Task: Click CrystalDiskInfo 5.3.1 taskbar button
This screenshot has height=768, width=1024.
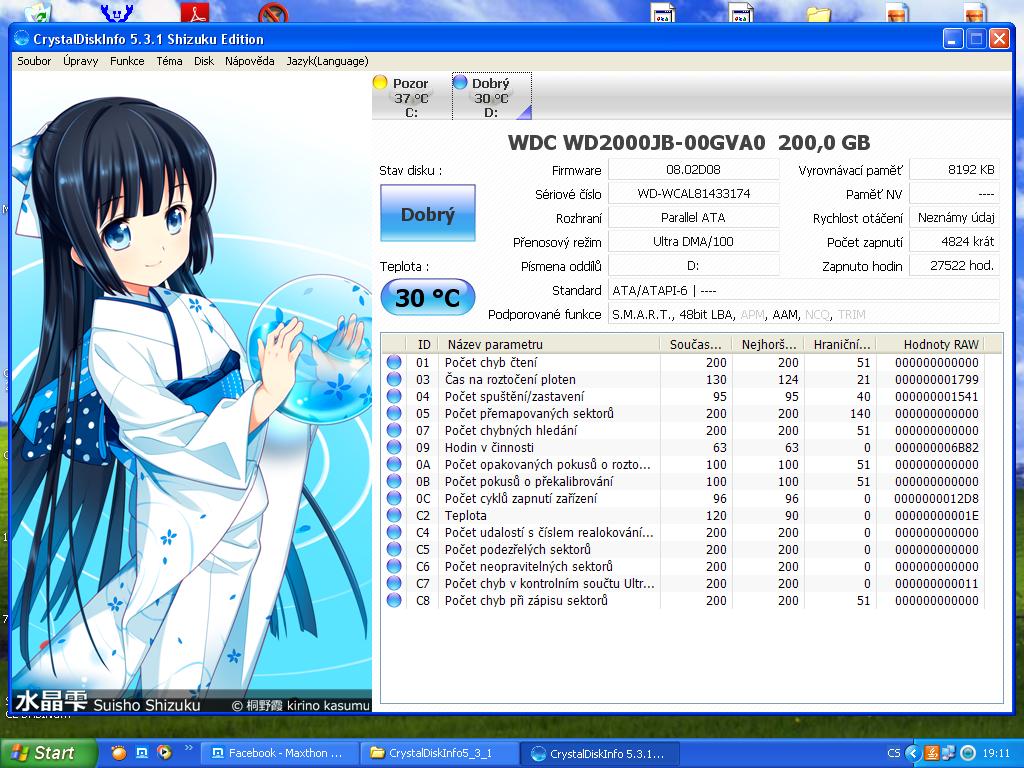Action: (x=600, y=753)
